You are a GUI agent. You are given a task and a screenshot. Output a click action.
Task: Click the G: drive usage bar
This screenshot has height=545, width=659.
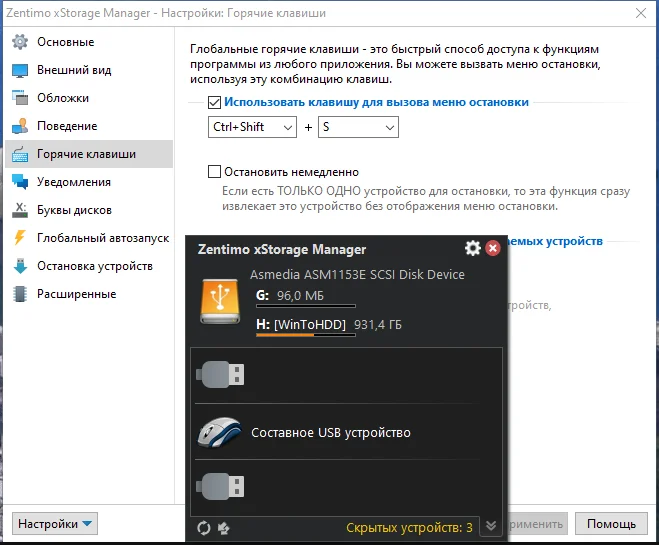click(306, 306)
